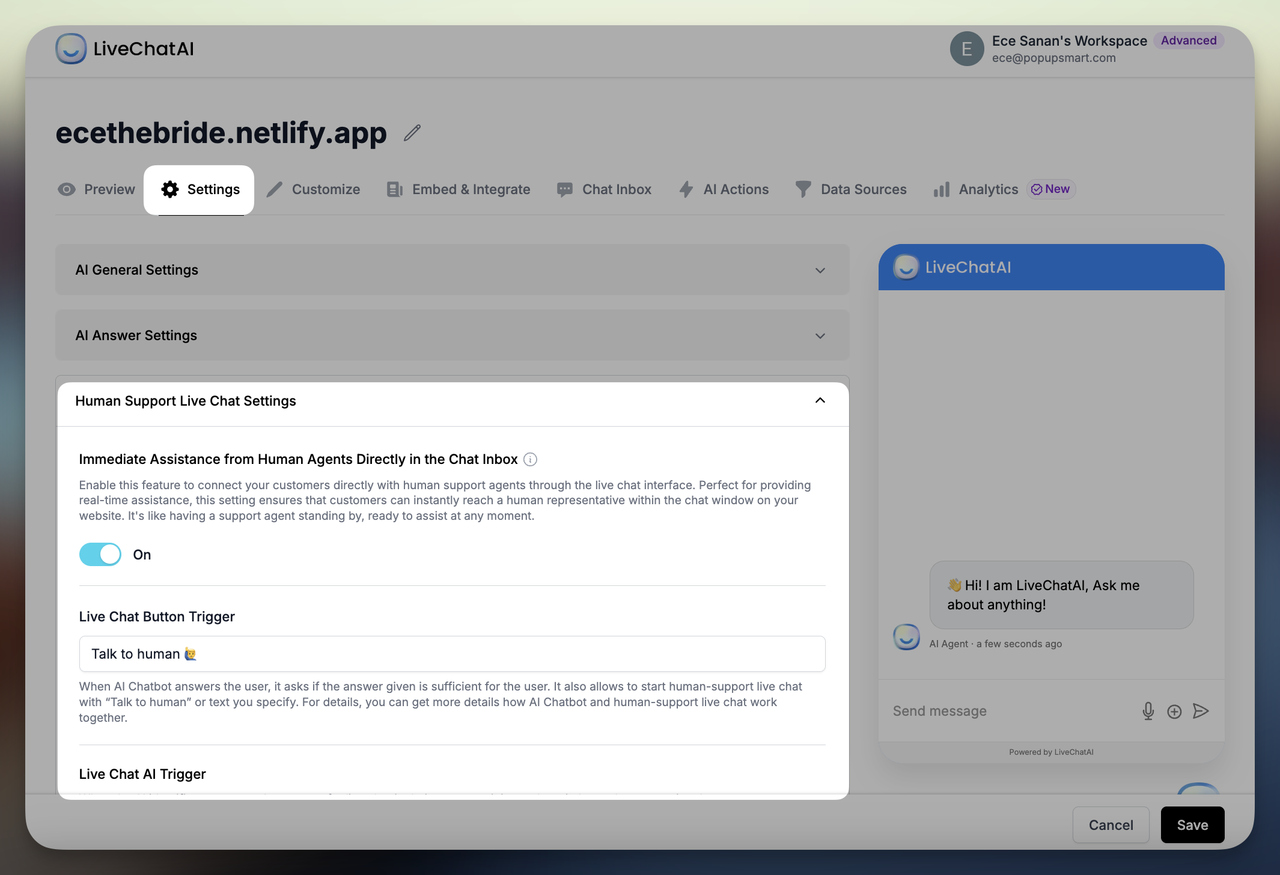Click the Send message input box
The height and width of the screenshot is (875, 1280).
coord(1010,711)
